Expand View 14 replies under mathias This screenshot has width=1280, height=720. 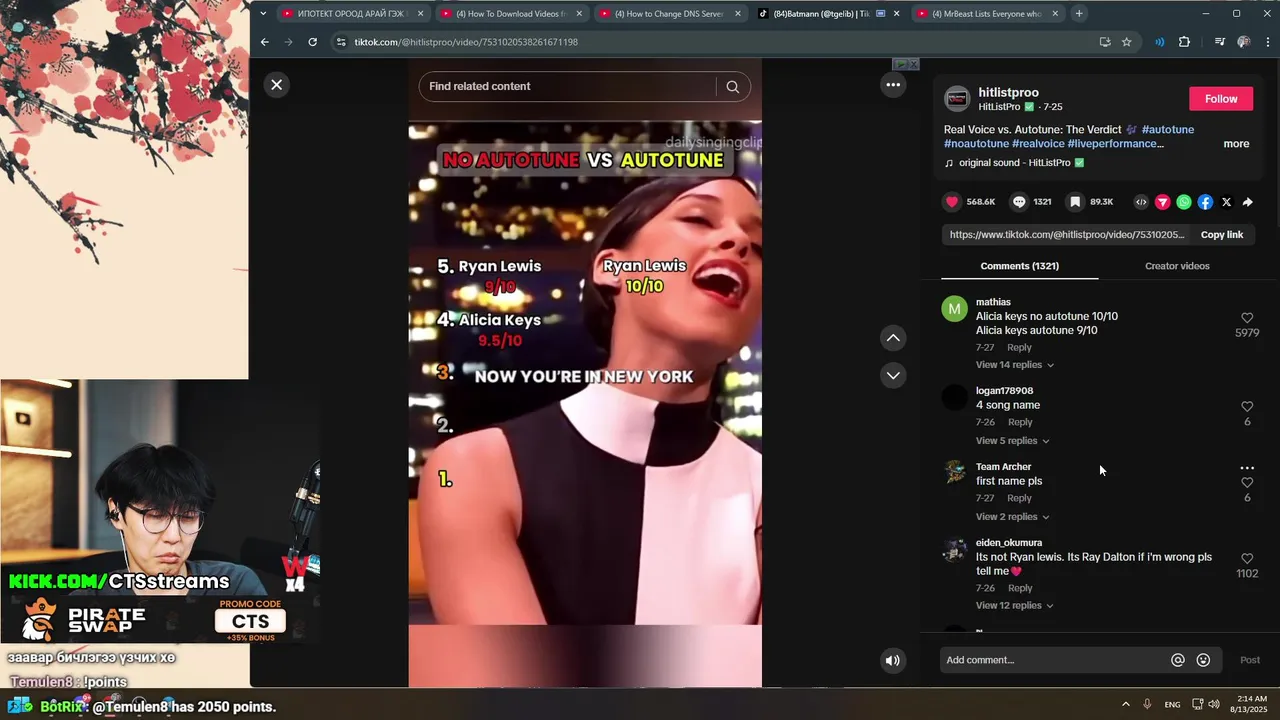tap(1015, 365)
